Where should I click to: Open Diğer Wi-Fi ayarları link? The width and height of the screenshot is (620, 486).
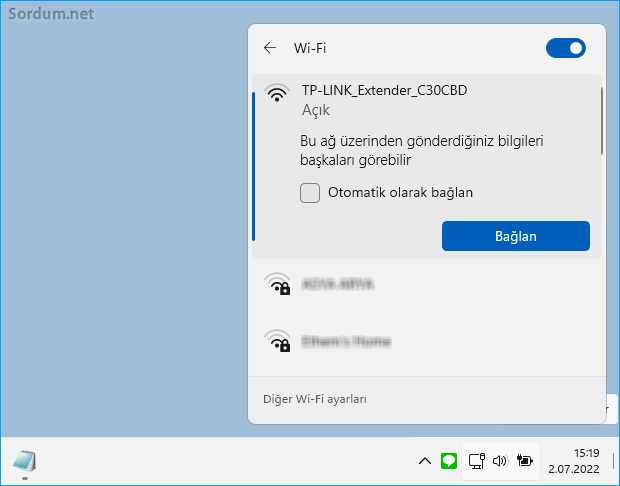pyautogui.click(x=315, y=399)
